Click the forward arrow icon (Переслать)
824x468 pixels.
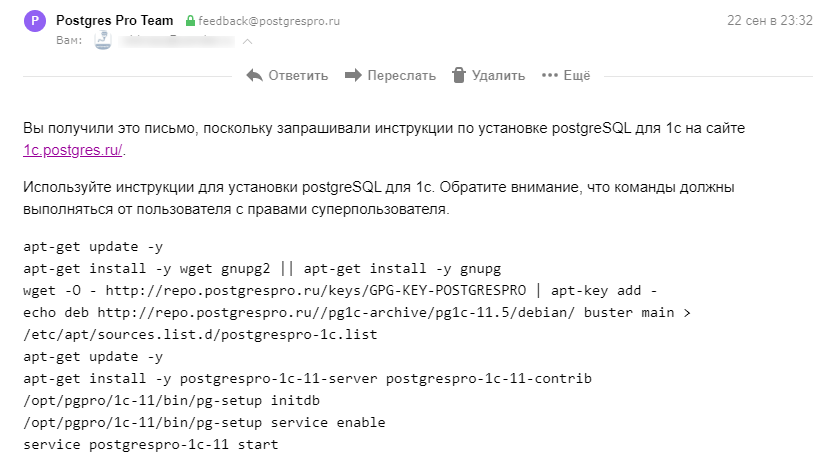(352, 75)
